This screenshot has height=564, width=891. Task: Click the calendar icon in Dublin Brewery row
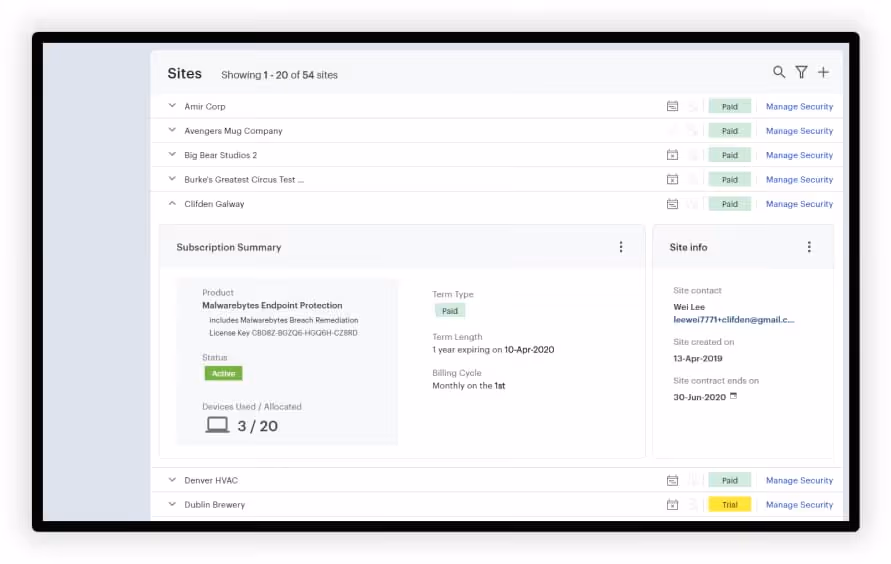(672, 505)
